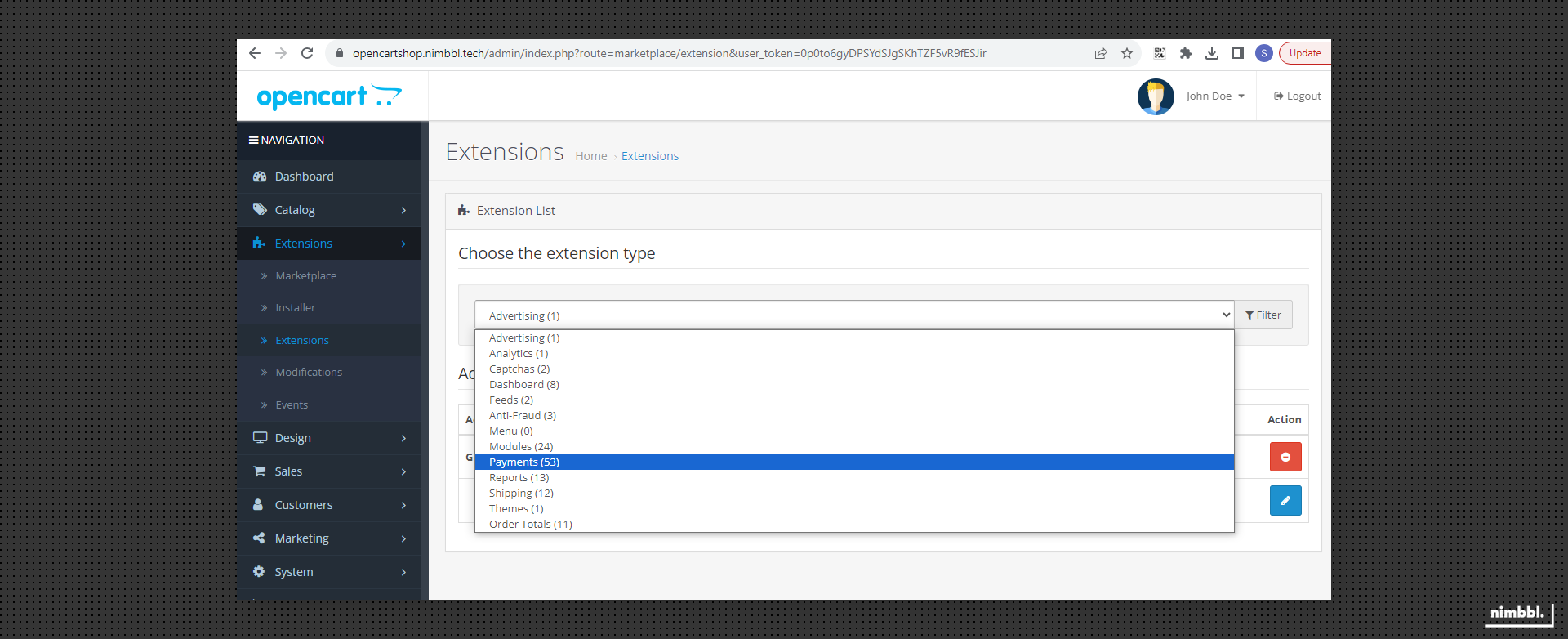This screenshot has height=639, width=1568.
Task: Click Sales cart icon in sidebar
Action: pos(260,471)
